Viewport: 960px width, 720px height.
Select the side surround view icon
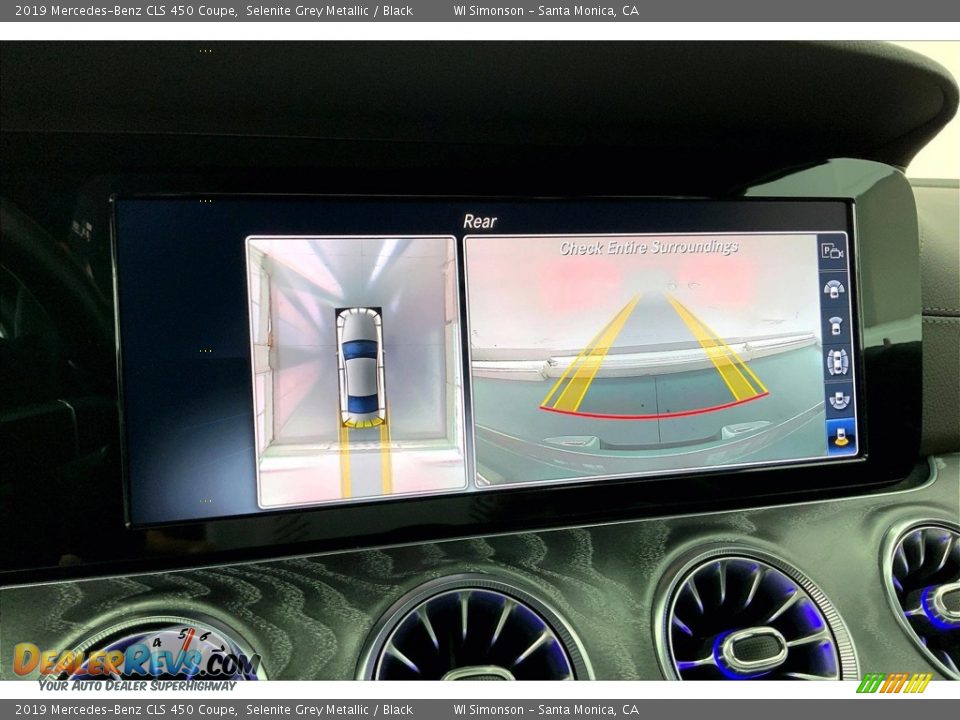coord(837,362)
